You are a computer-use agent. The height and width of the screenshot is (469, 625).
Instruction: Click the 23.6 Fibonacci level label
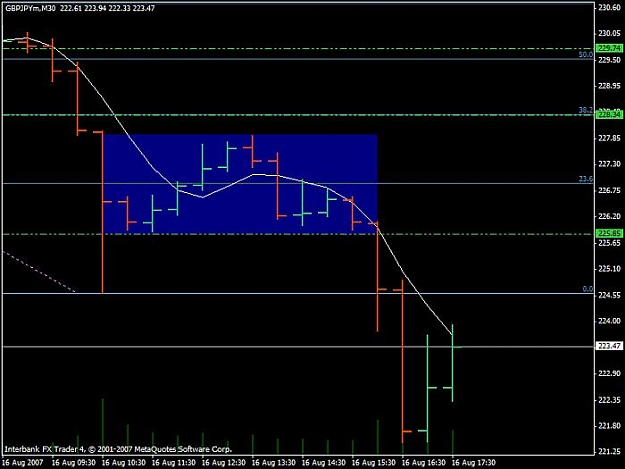pos(586,179)
